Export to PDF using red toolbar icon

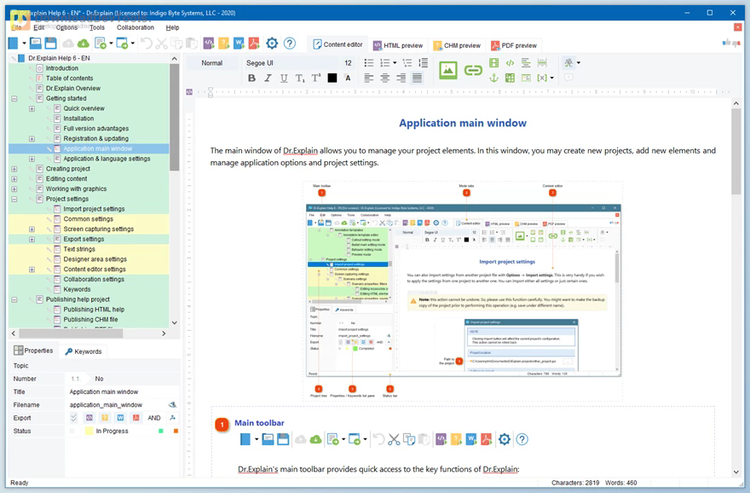(254, 44)
